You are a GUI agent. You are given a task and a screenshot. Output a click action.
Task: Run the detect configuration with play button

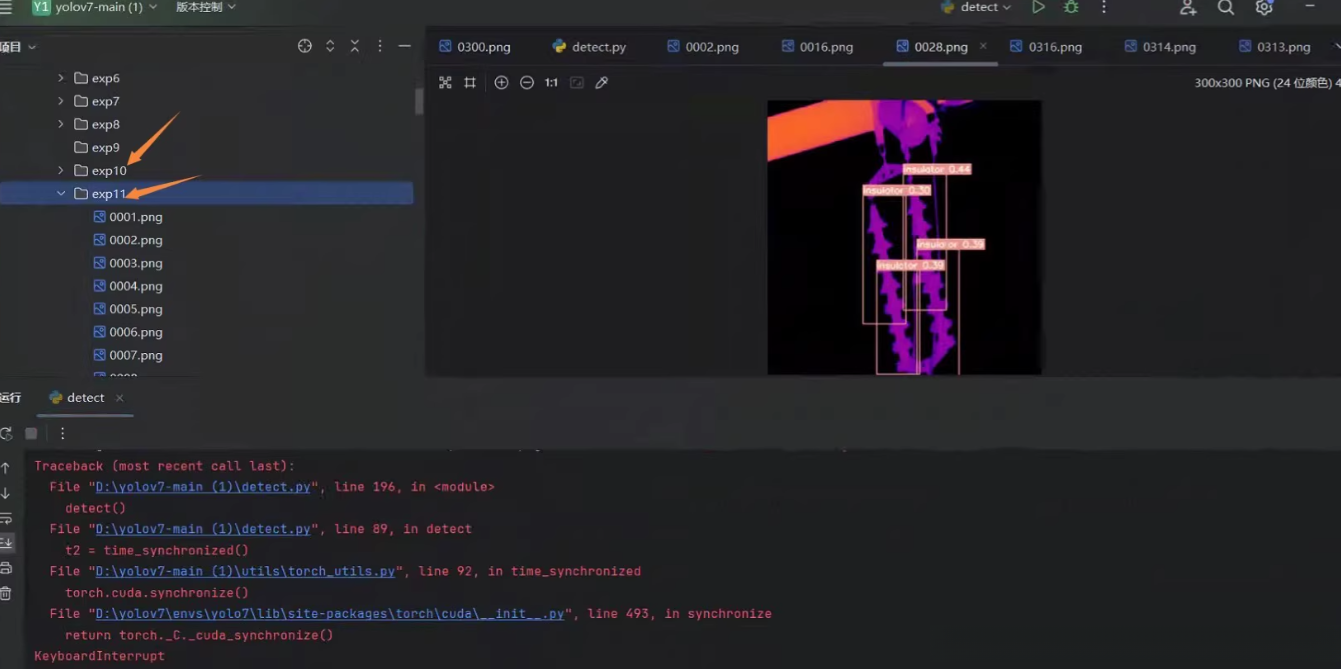[x=1038, y=7]
